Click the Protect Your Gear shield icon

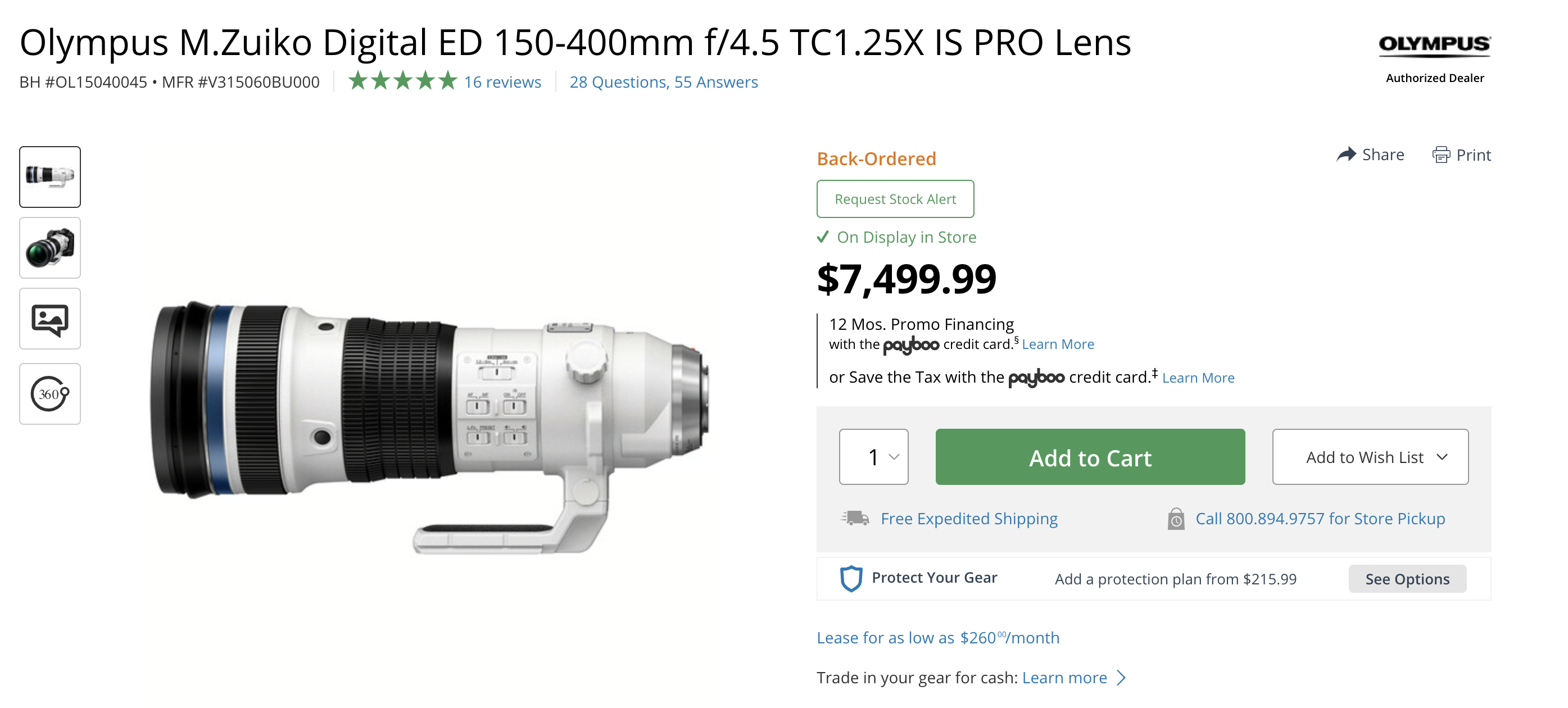click(851, 578)
